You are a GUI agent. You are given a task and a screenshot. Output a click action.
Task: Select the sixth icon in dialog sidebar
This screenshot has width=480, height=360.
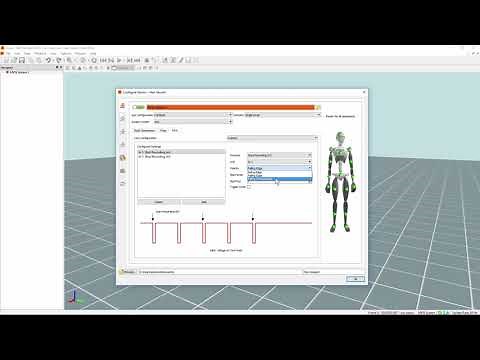pos(123,171)
